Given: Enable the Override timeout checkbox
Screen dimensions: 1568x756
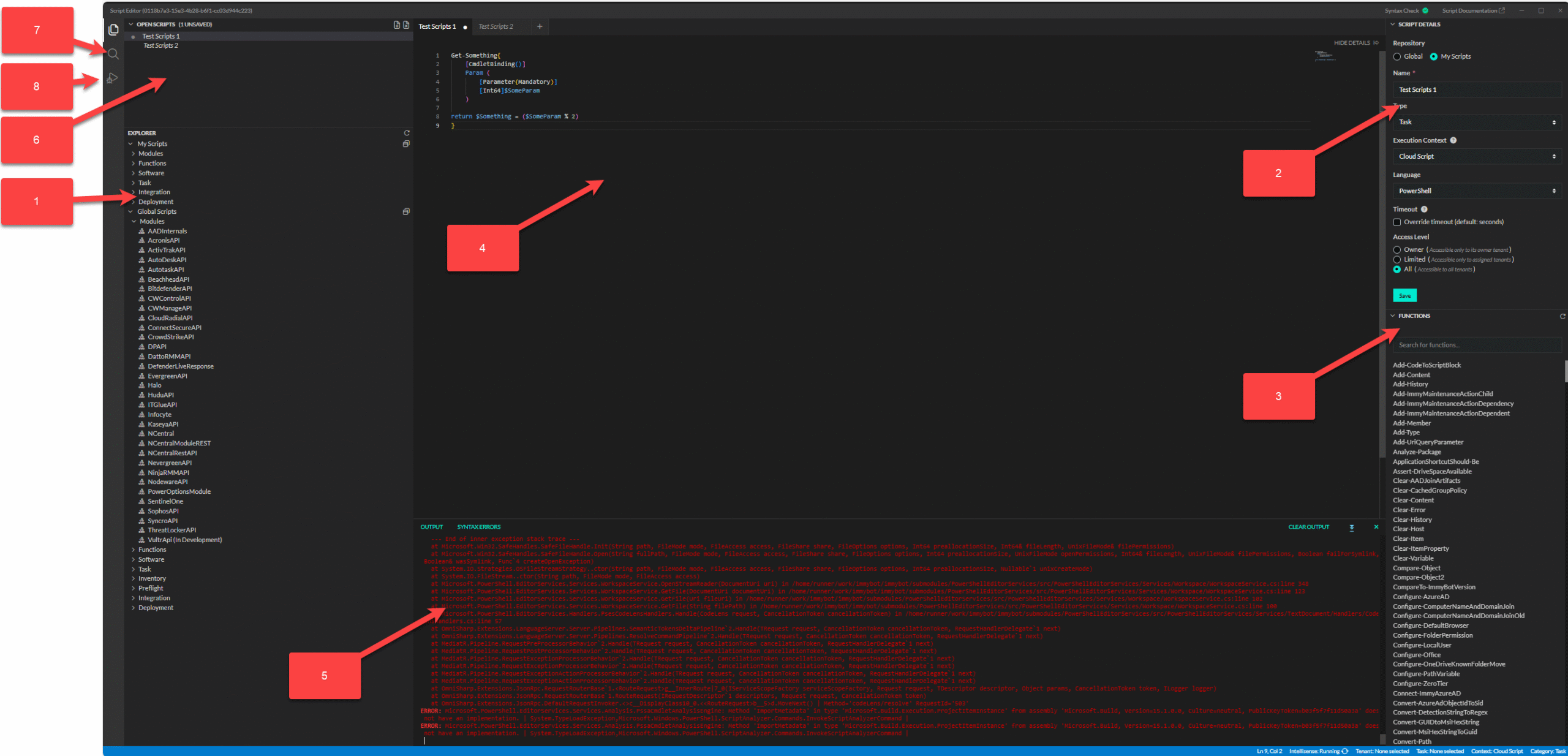Looking at the screenshot, I should (x=1397, y=222).
